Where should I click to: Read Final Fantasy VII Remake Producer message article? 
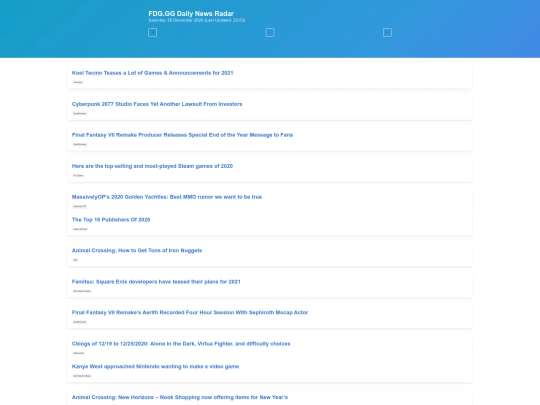[x=182, y=135]
